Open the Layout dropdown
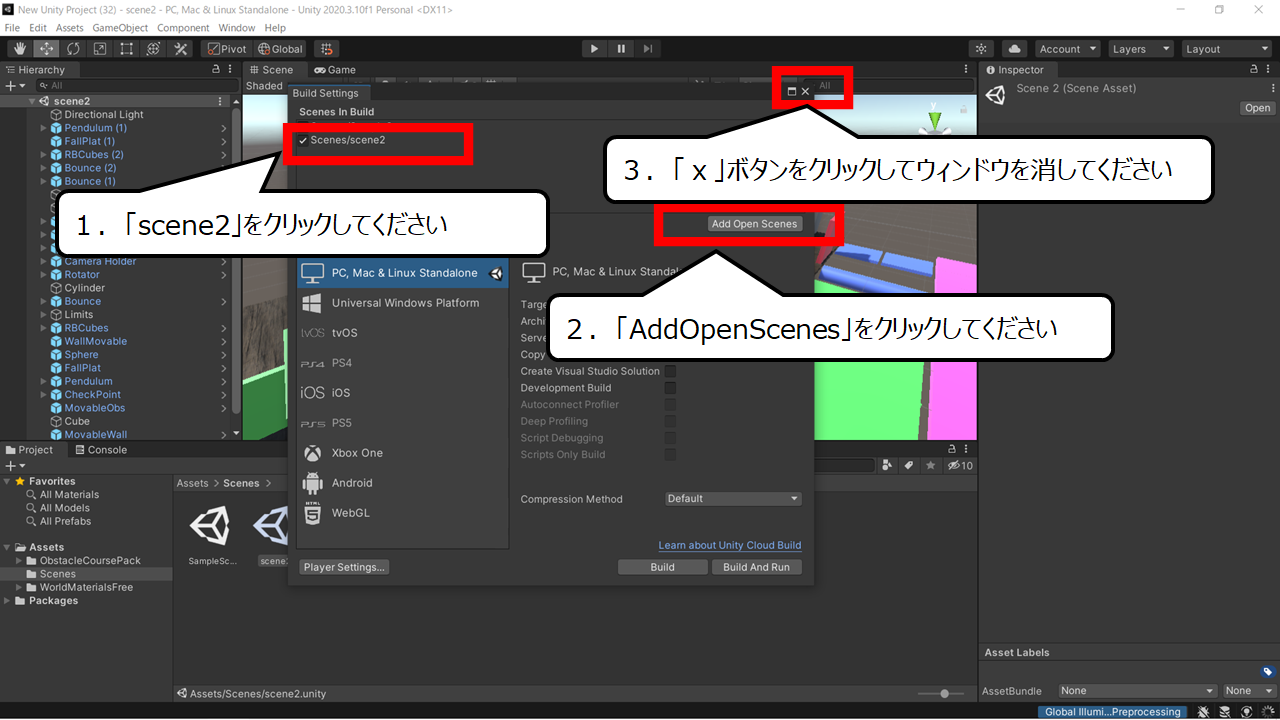This screenshot has width=1280, height=720. [x=1226, y=49]
